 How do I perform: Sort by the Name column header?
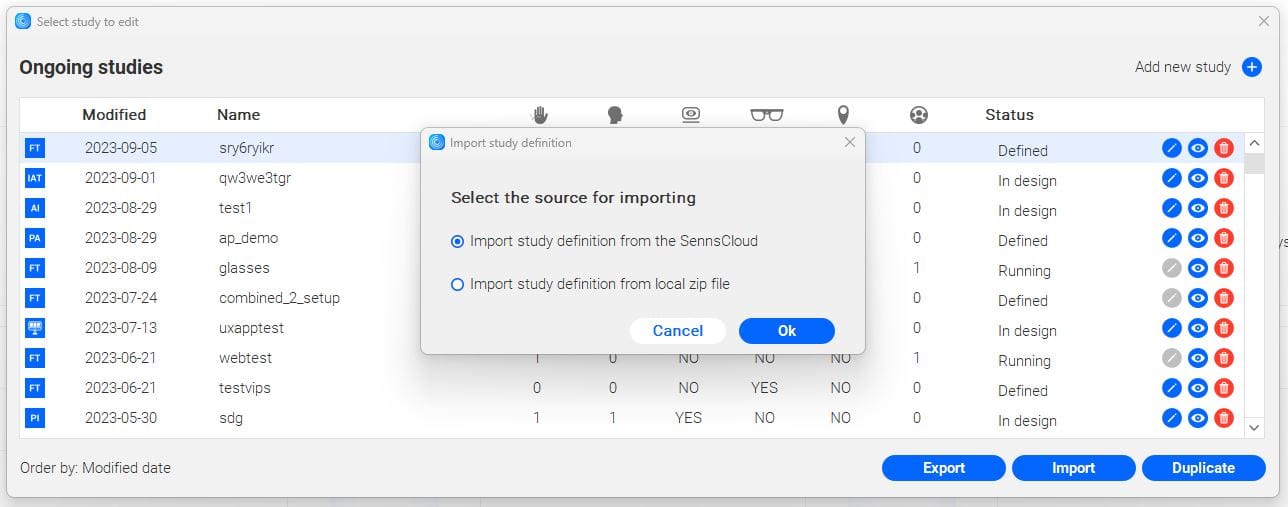(x=238, y=115)
